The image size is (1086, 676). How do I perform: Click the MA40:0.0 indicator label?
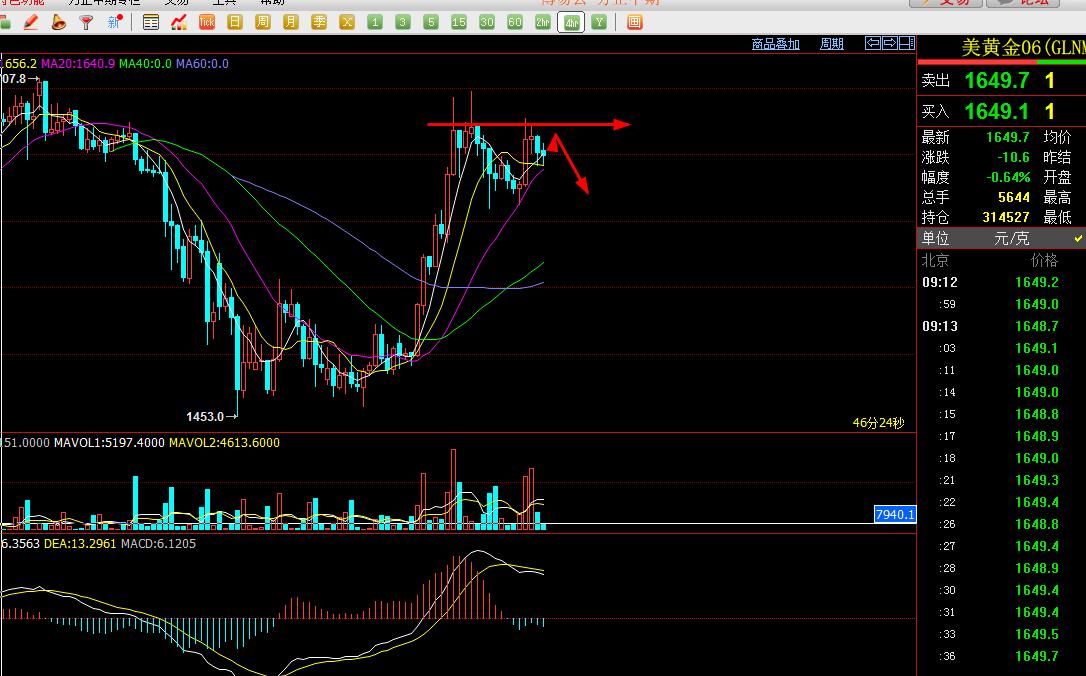click(x=145, y=64)
